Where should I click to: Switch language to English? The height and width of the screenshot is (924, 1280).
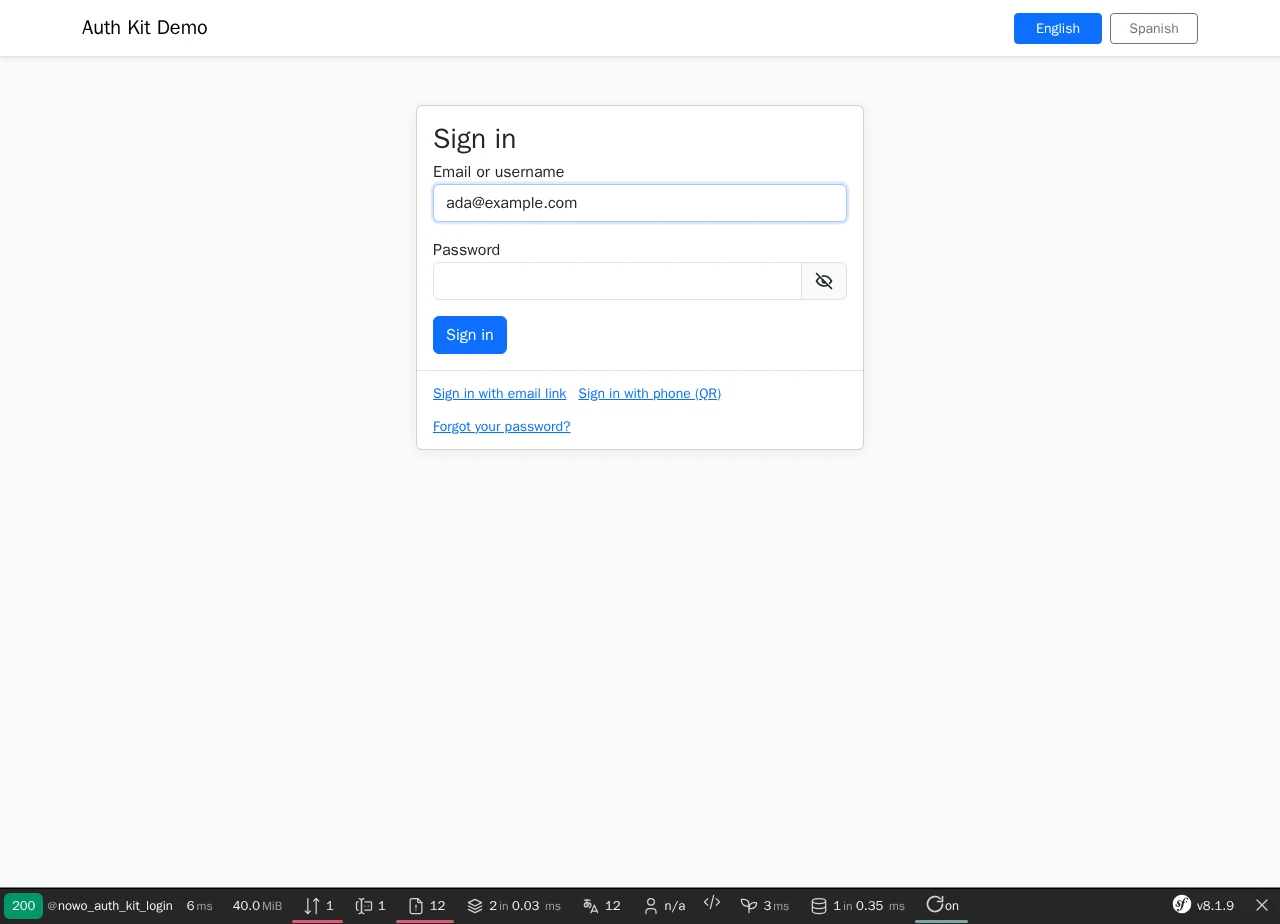1058,29
